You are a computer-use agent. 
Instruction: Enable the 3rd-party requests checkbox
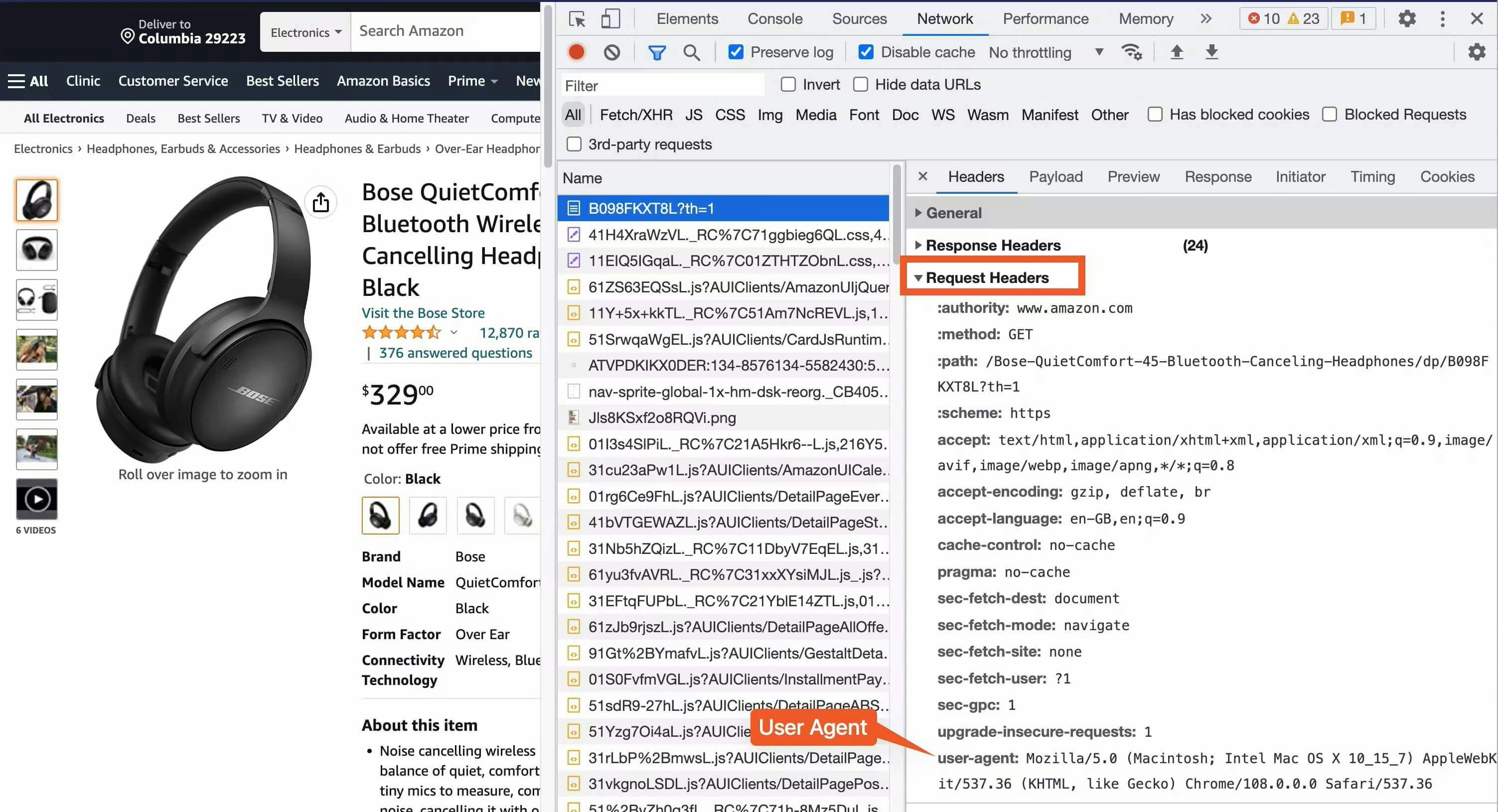tap(574, 144)
